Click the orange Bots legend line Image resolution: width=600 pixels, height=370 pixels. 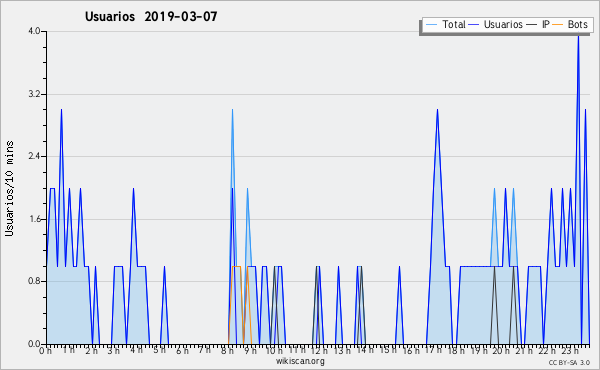558,25
